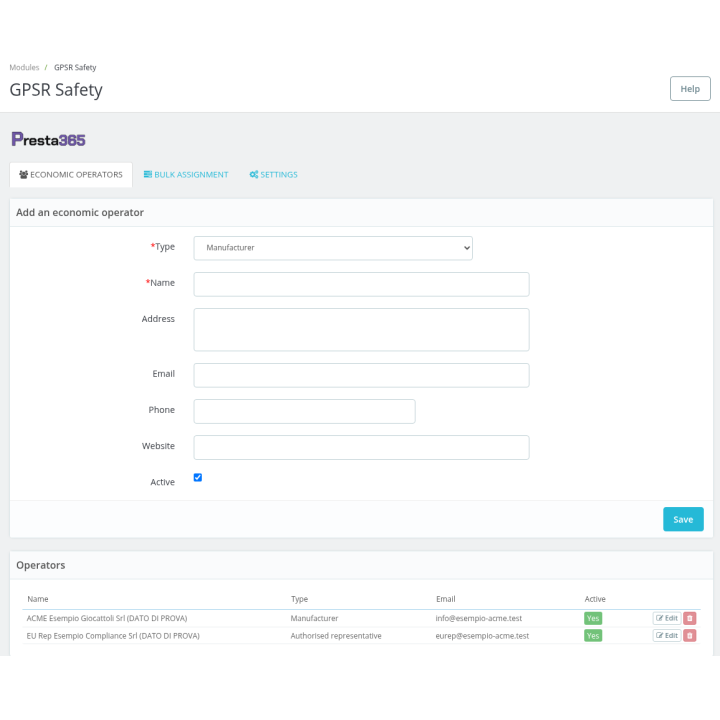Switch to the Bulk Assignment tab

(186, 174)
